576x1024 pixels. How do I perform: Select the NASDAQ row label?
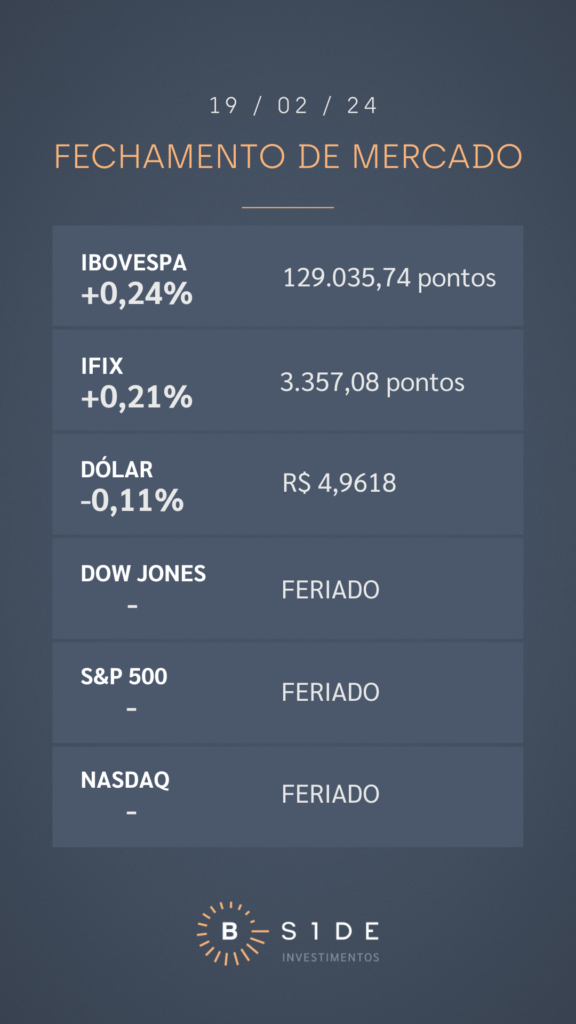click(125, 780)
